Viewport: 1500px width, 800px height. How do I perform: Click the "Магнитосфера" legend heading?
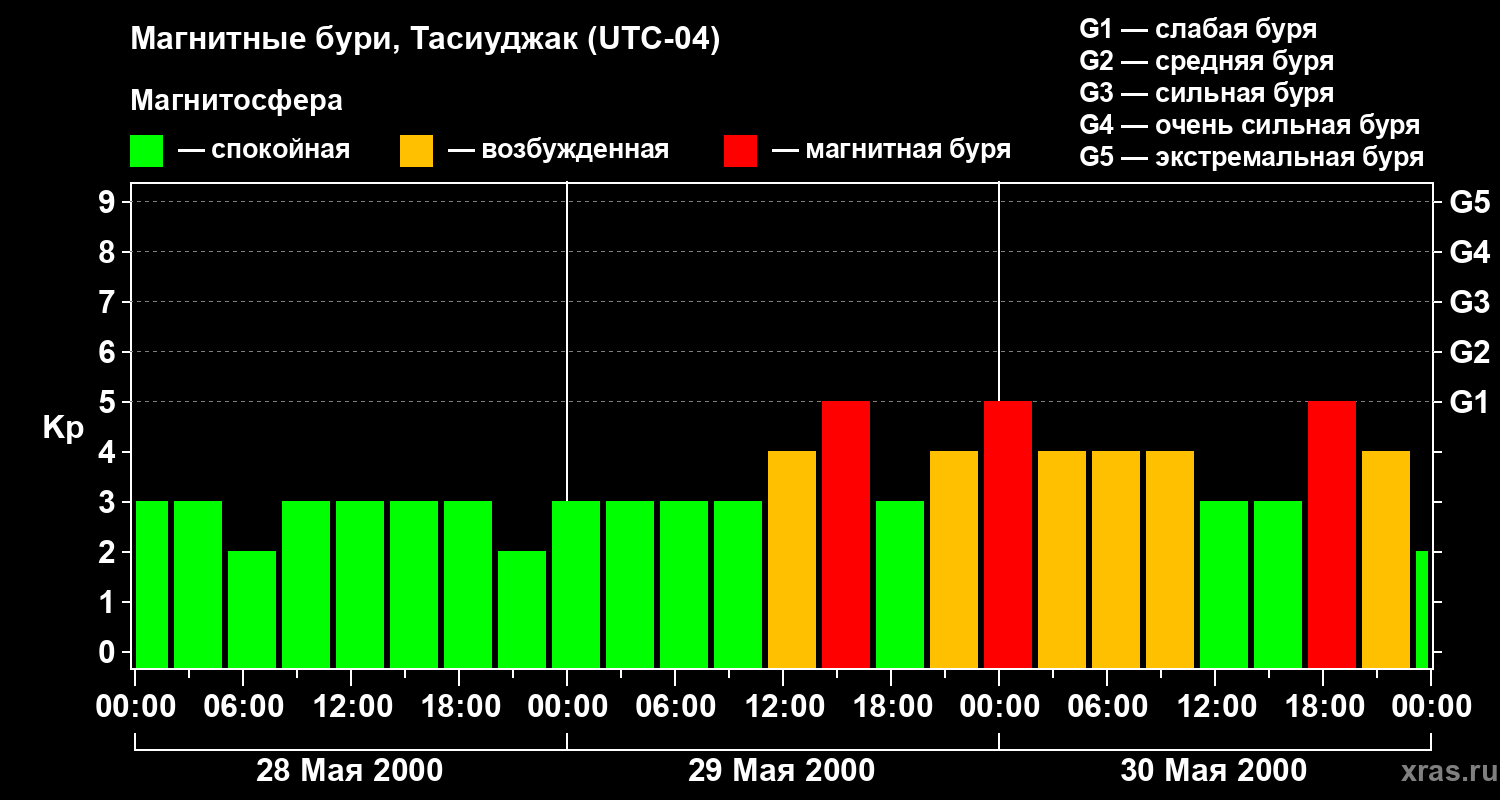pyautogui.click(x=236, y=101)
